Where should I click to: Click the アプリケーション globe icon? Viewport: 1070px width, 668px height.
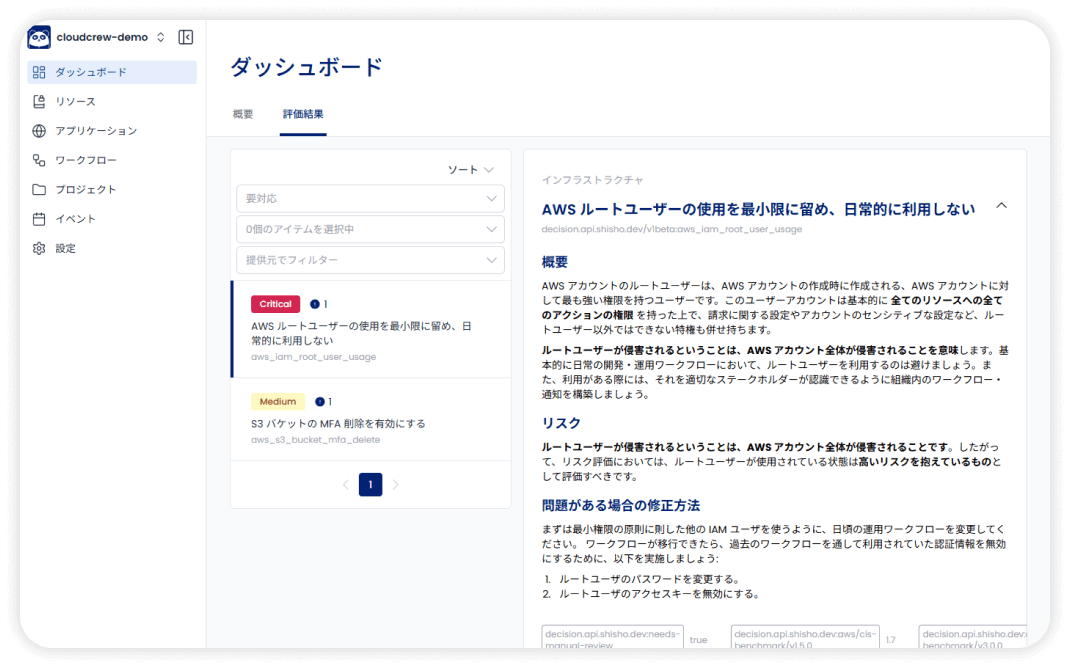pos(39,131)
